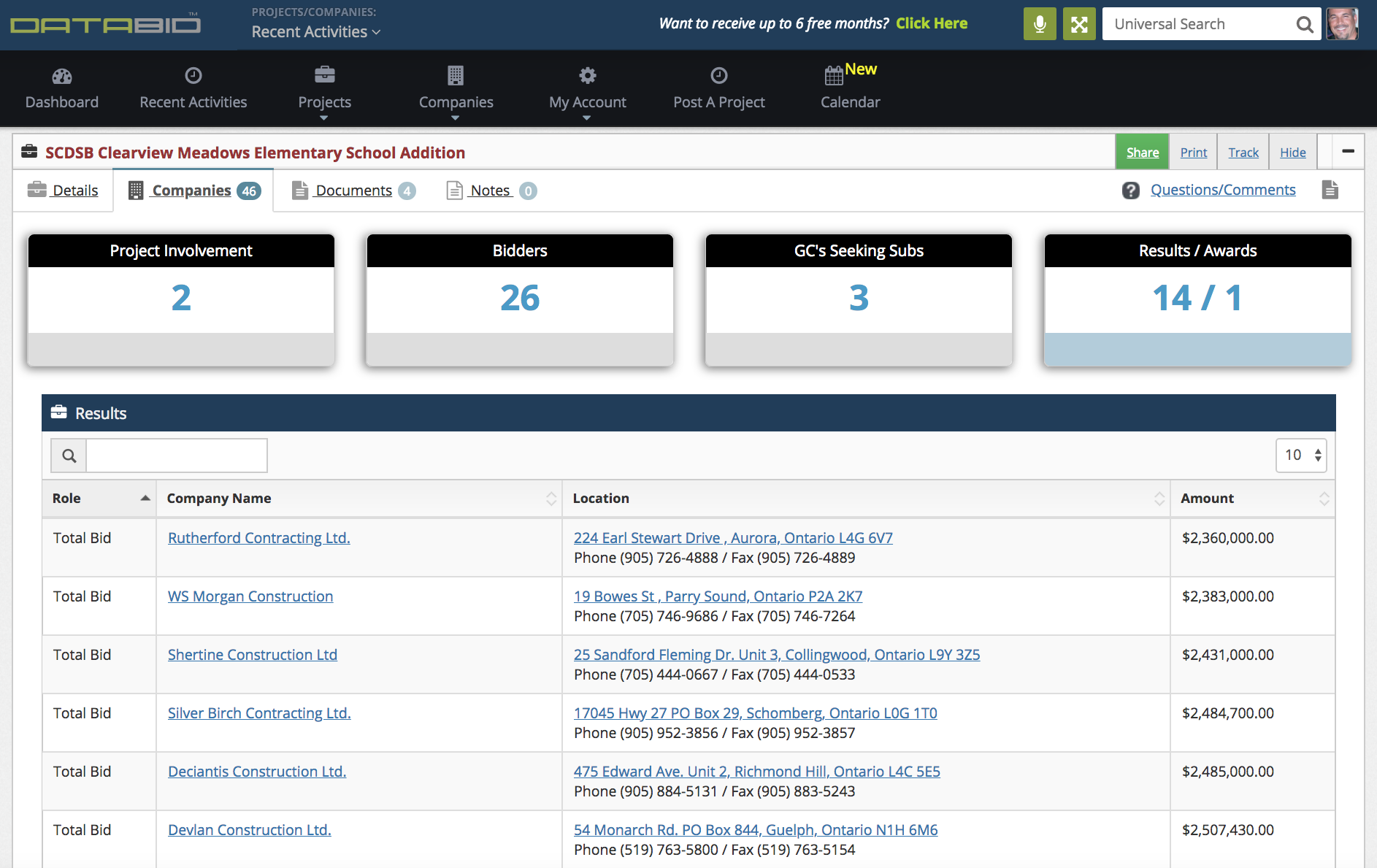
Task: Open the Recent Activities header dropdown
Action: (x=315, y=32)
